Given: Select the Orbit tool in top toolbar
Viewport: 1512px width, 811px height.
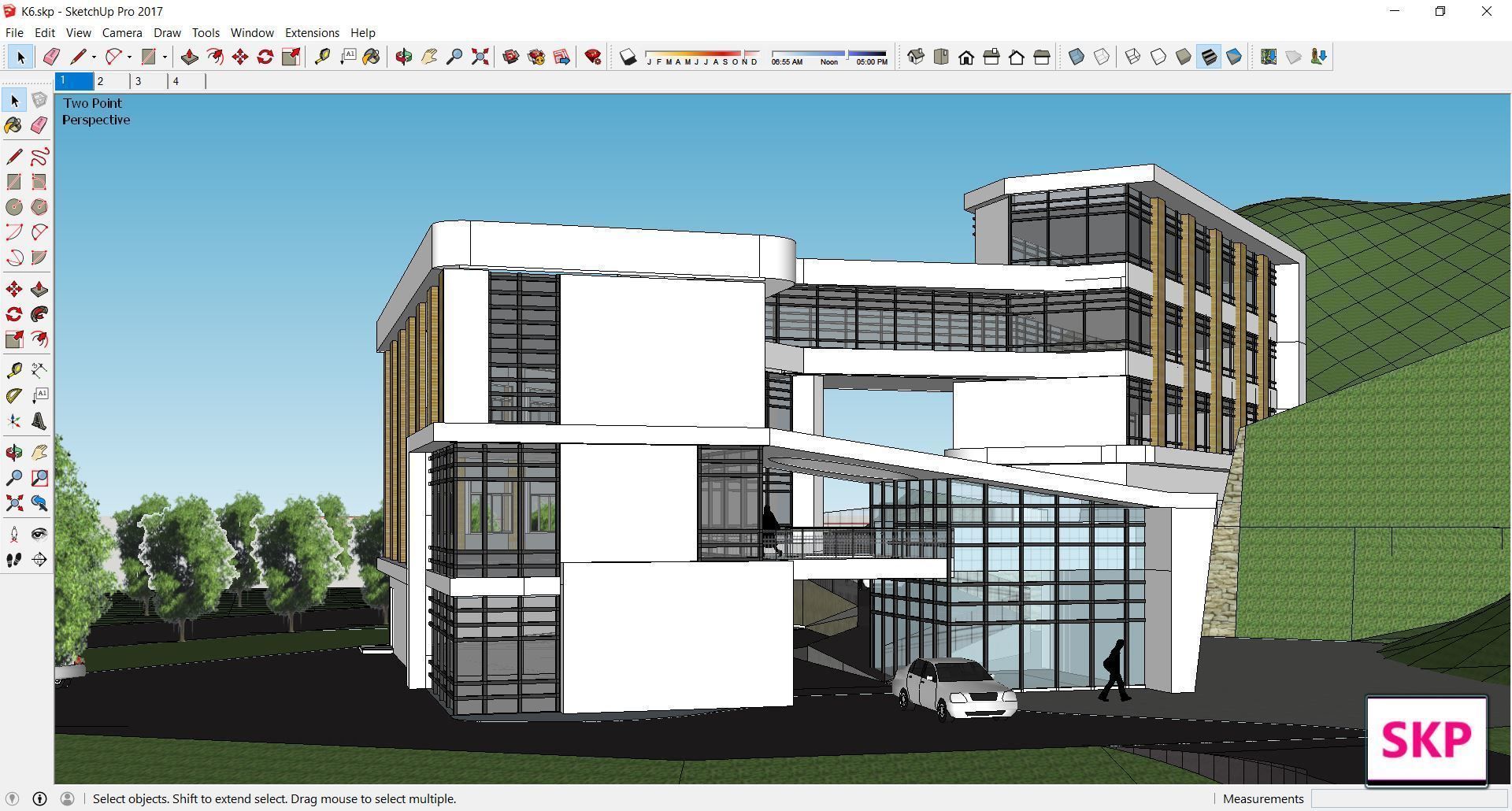Looking at the screenshot, I should (x=404, y=57).
